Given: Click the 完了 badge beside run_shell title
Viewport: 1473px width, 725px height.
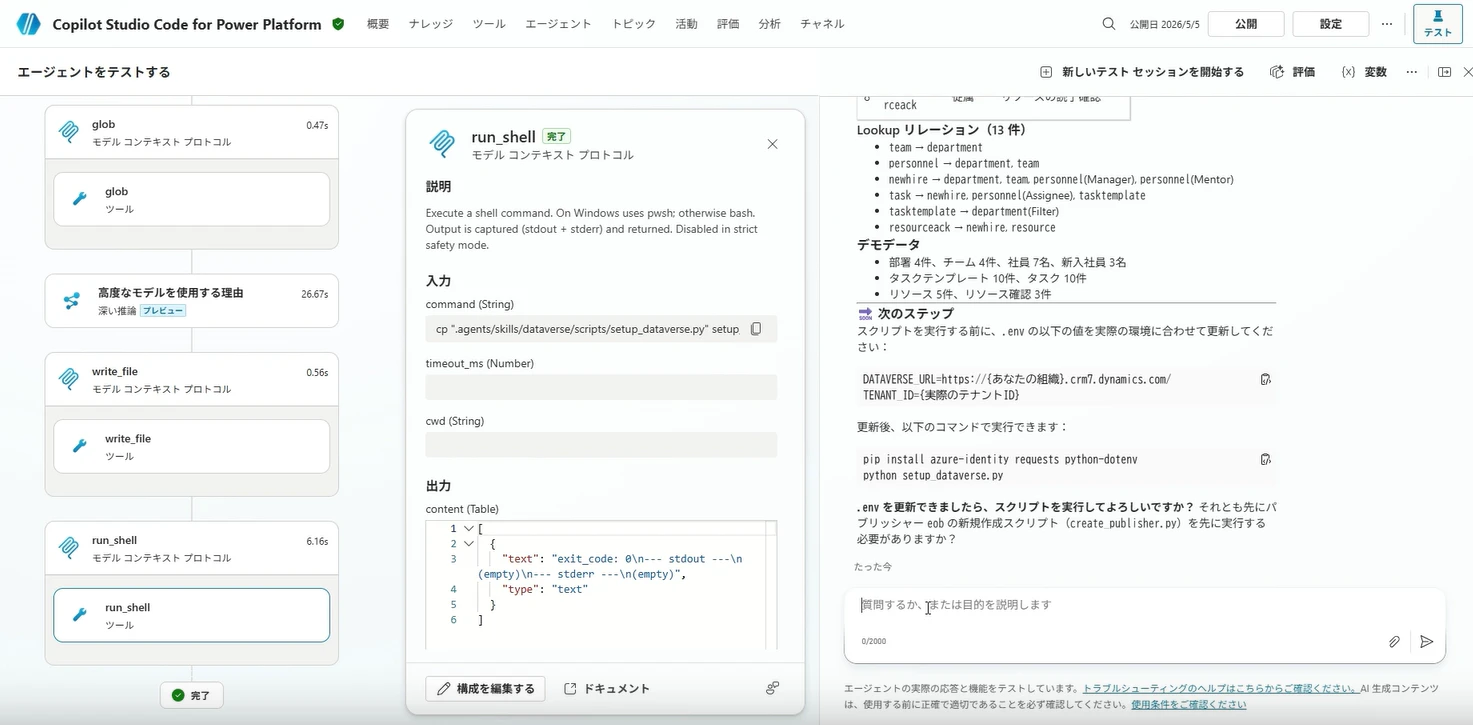Looking at the screenshot, I should pyautogui.click(x=556, y=136).
